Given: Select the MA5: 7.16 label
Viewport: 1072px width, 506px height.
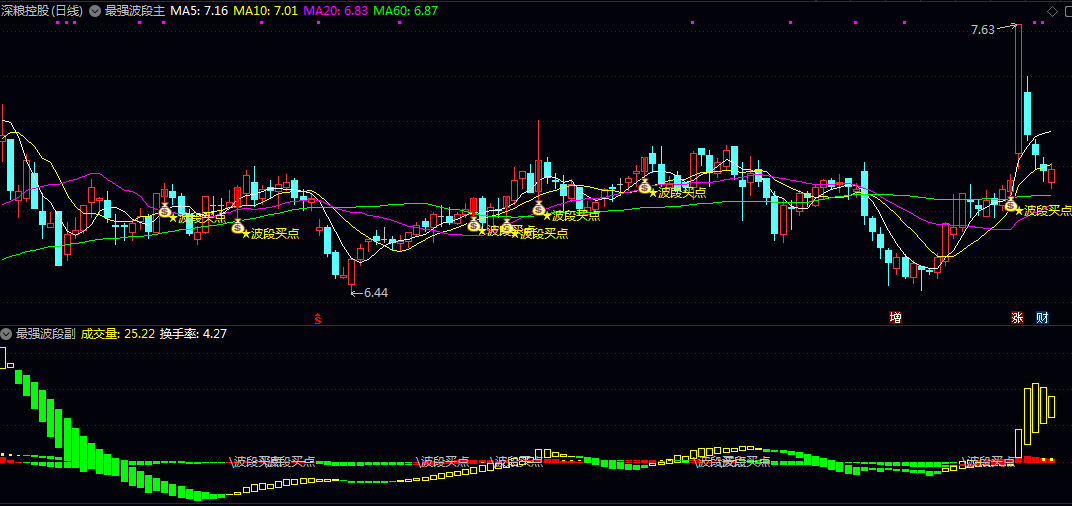Looking at the screenshot, I should pyautogui.click(x=199, y=11).
